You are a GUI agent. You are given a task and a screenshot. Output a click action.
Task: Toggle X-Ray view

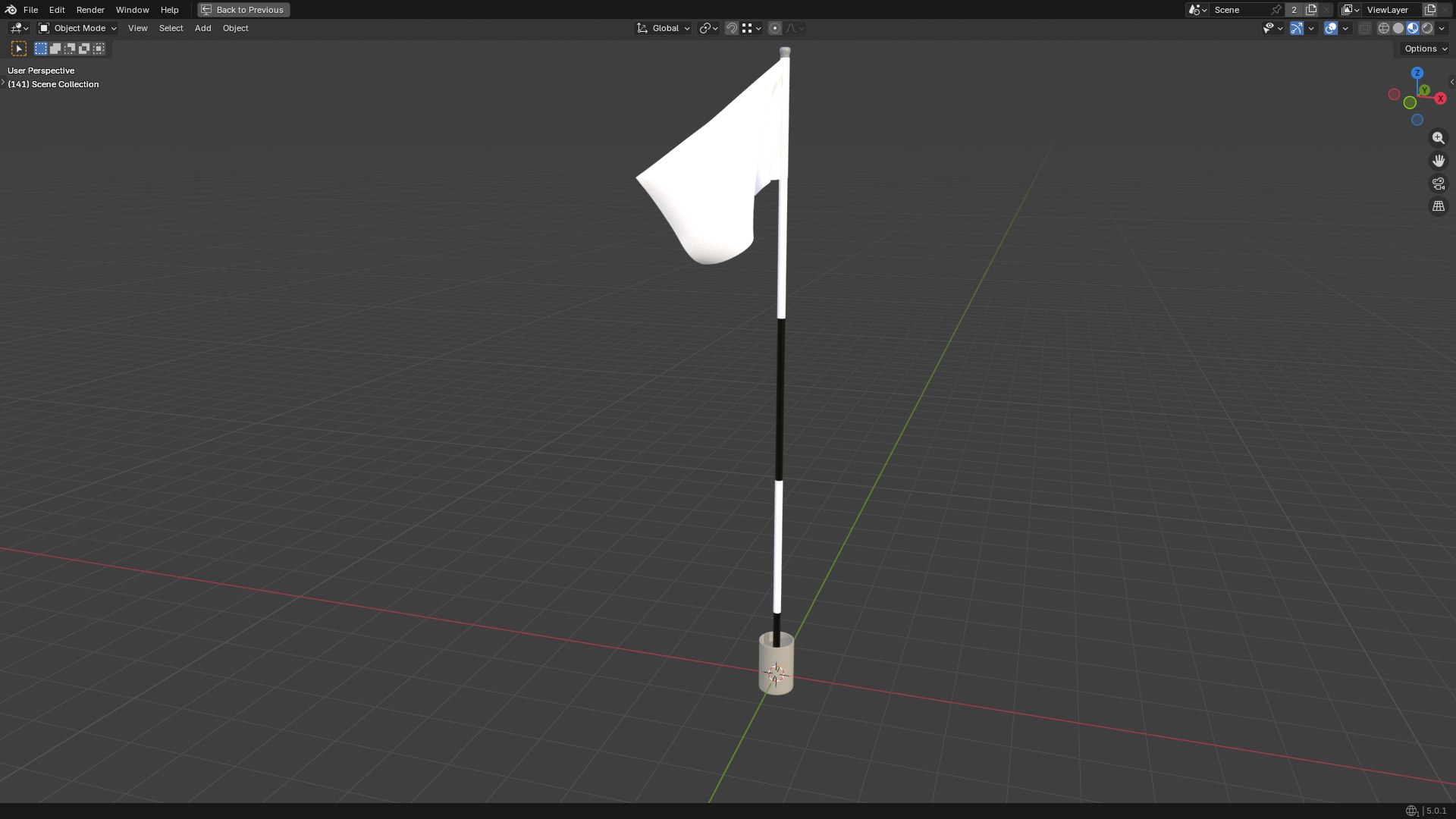point(1364,28)
